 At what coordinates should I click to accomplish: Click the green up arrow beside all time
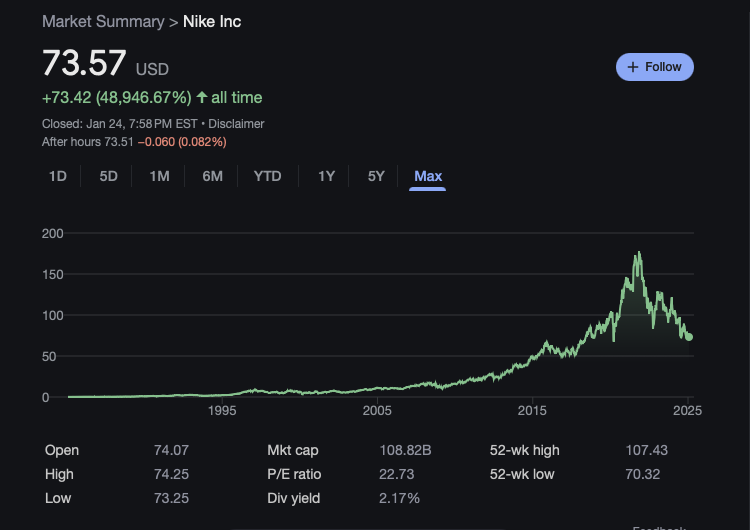[202, 97]
